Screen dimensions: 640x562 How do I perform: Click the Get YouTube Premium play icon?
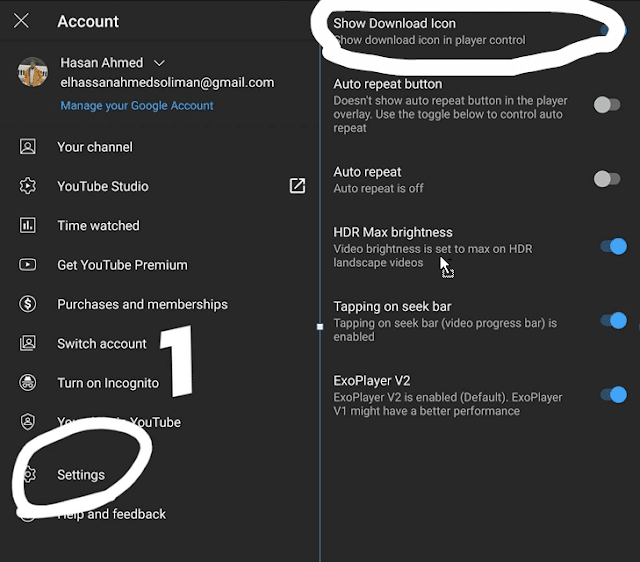(28, 264)
